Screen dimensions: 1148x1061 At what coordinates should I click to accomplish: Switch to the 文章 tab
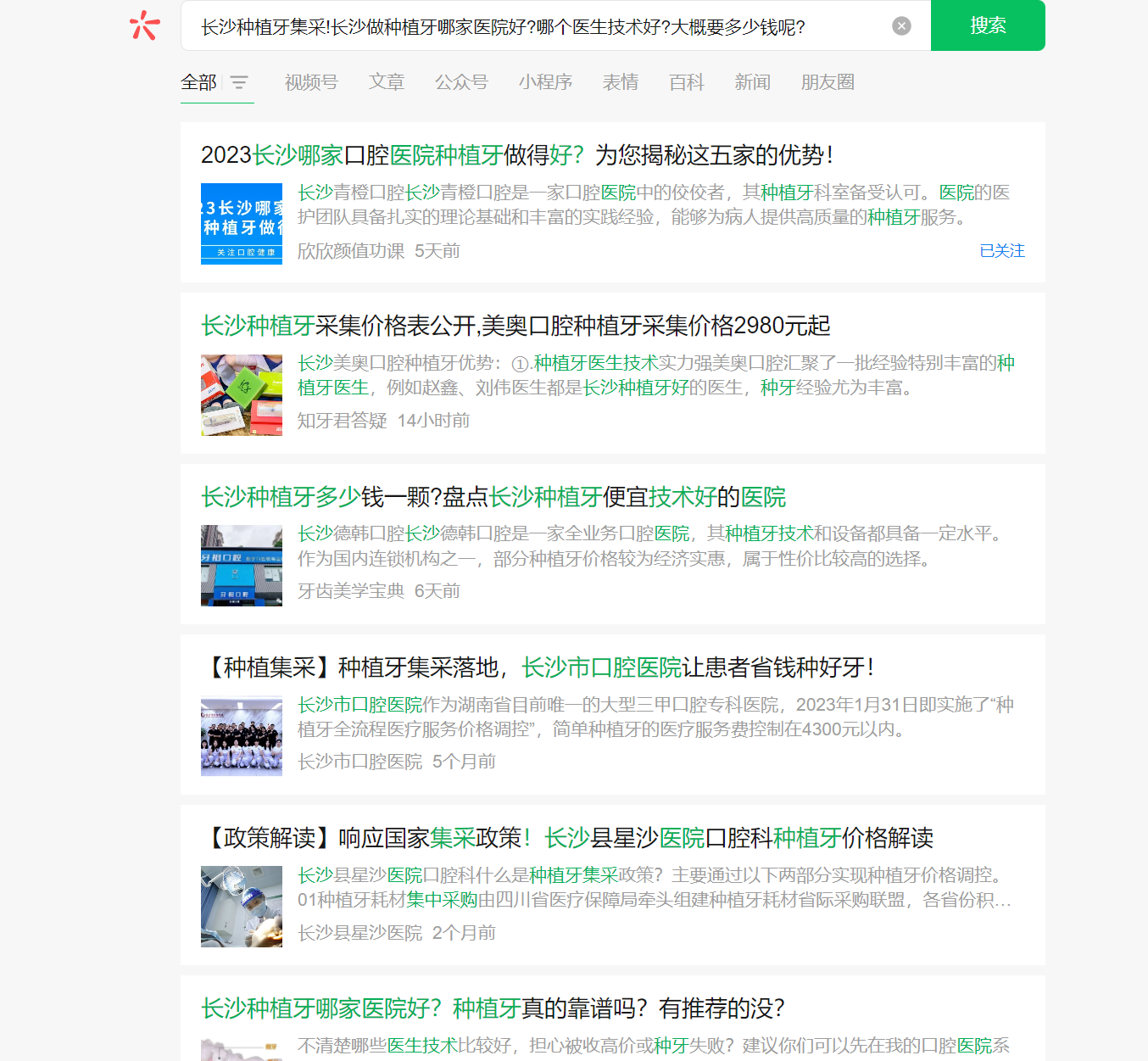point(387,82)
